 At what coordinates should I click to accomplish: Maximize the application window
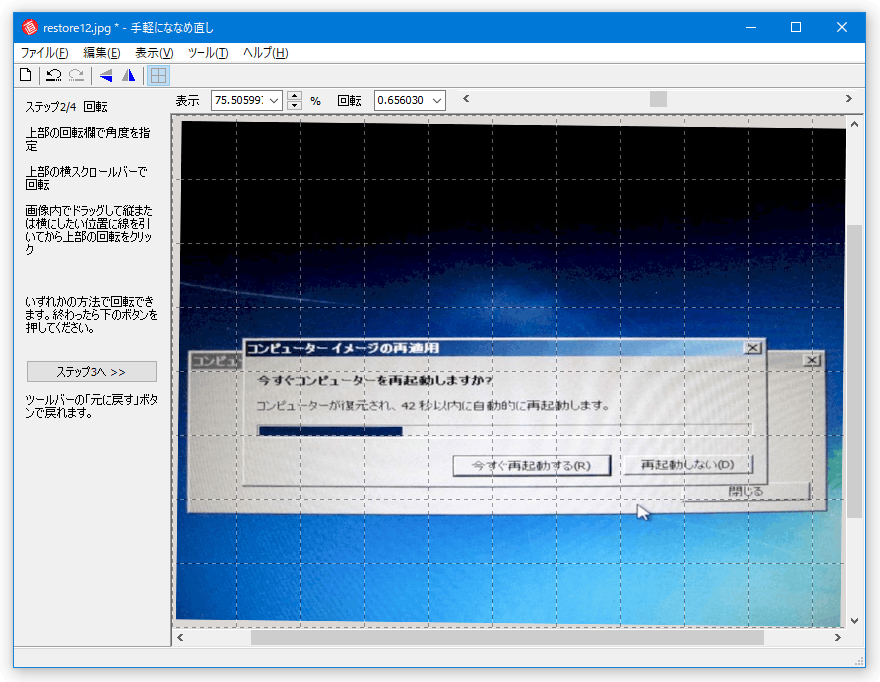796,27
